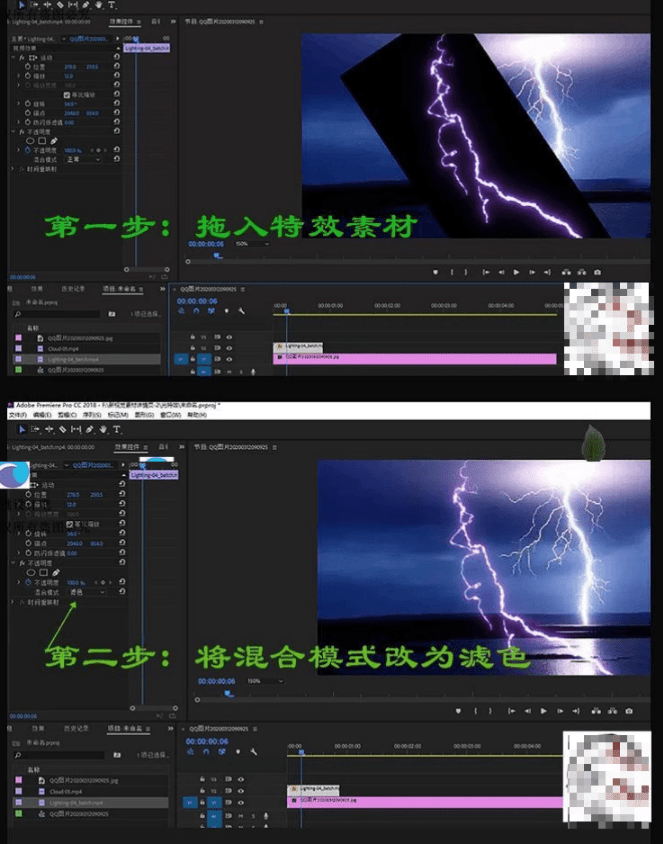The height and width of the screenshot is (844, 663).
Task: Select the Razor tool in the lower toolbar
Action: tap(63, 429)
